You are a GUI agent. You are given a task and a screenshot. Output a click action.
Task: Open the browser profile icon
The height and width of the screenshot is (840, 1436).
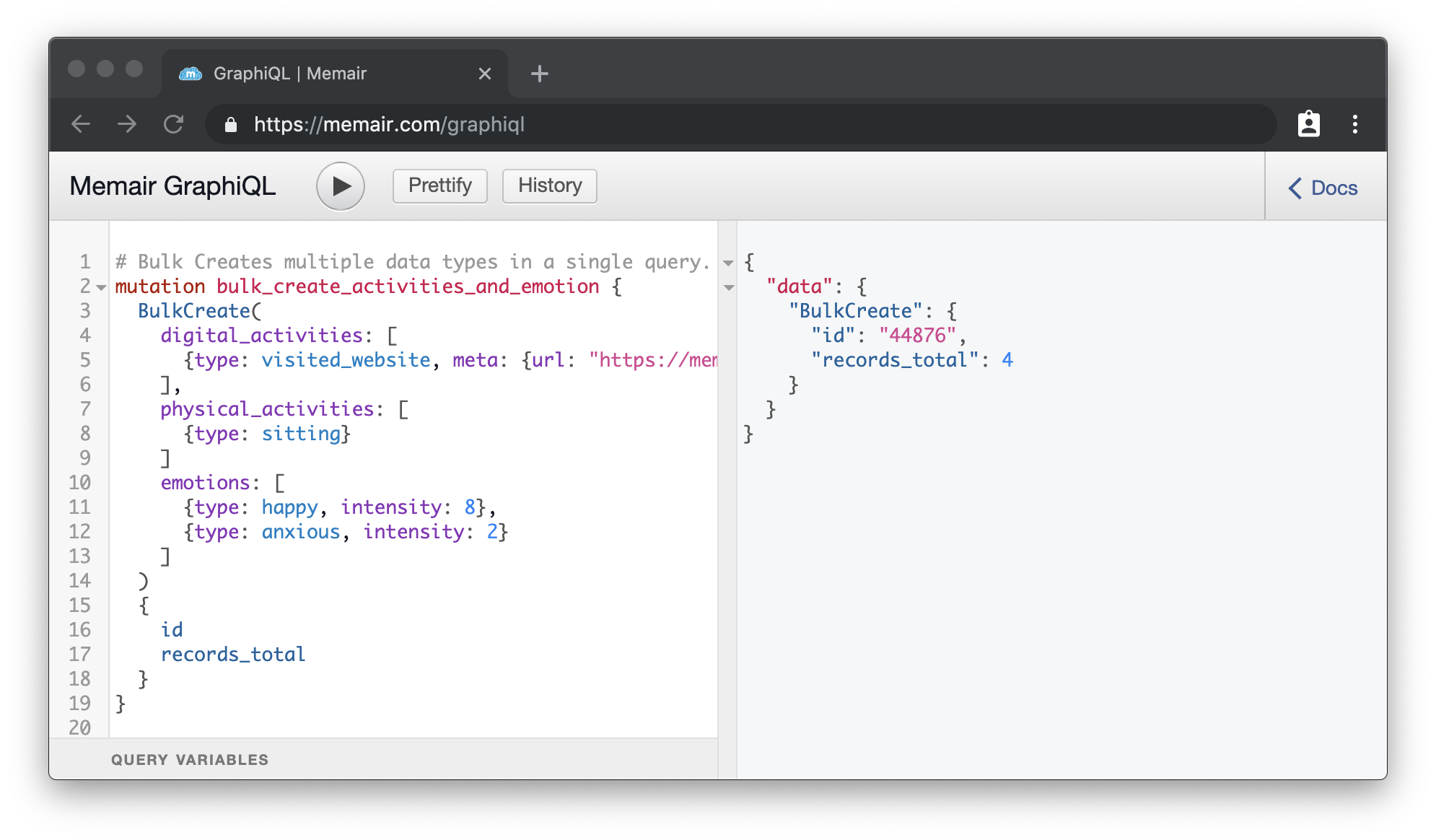click(x=1309, y=124)
